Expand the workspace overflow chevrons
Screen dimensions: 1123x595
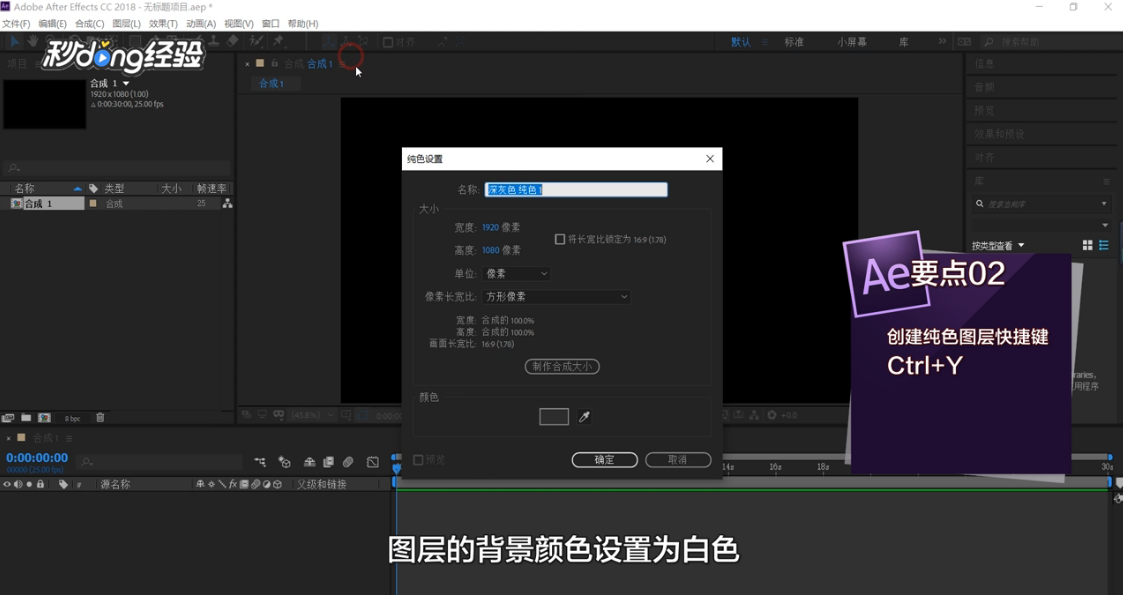pyautogui.click(x=943, y=42)
